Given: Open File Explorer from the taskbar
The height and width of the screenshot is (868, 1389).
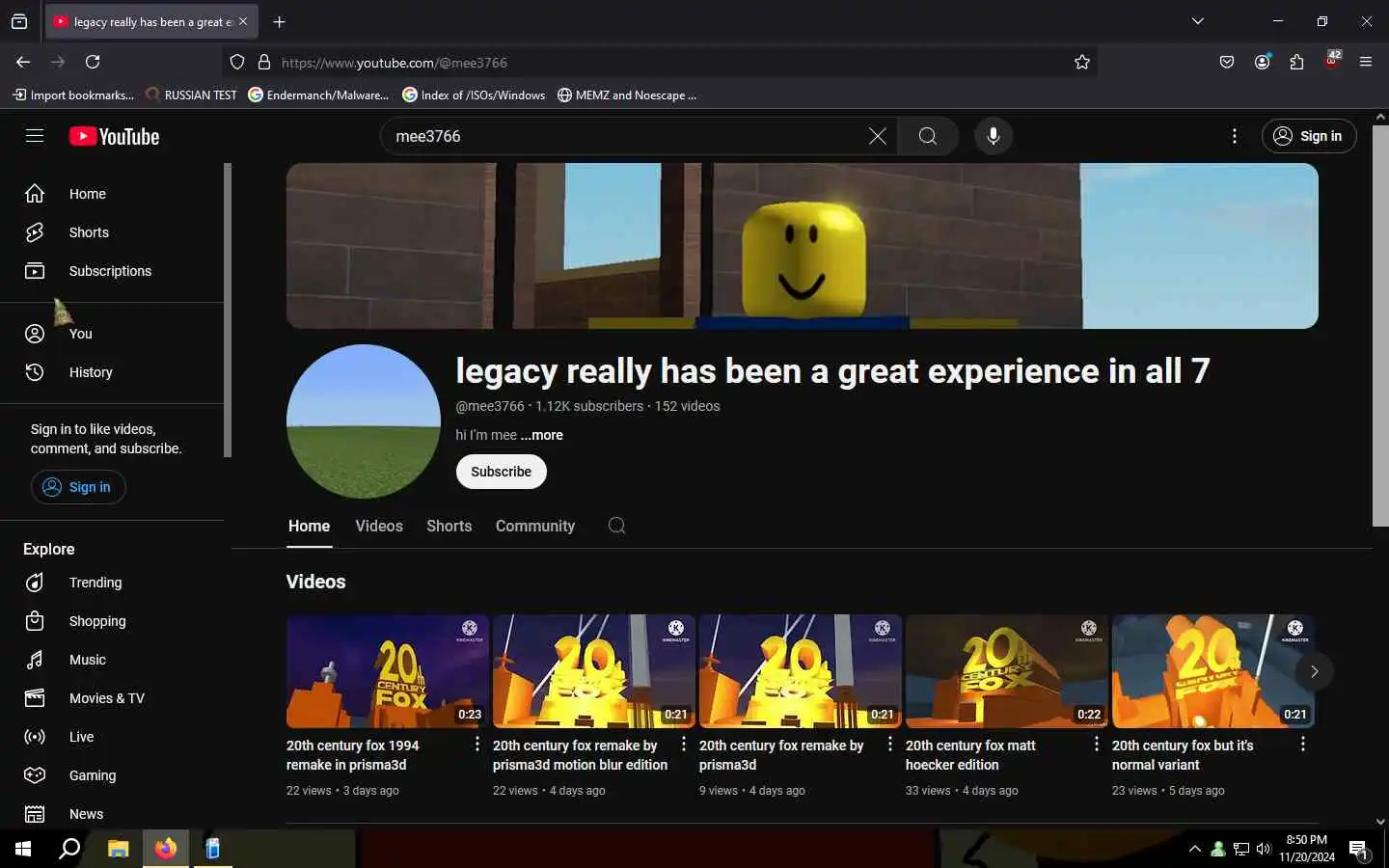Looking at the screenshot, I should (x=118, y=849).
